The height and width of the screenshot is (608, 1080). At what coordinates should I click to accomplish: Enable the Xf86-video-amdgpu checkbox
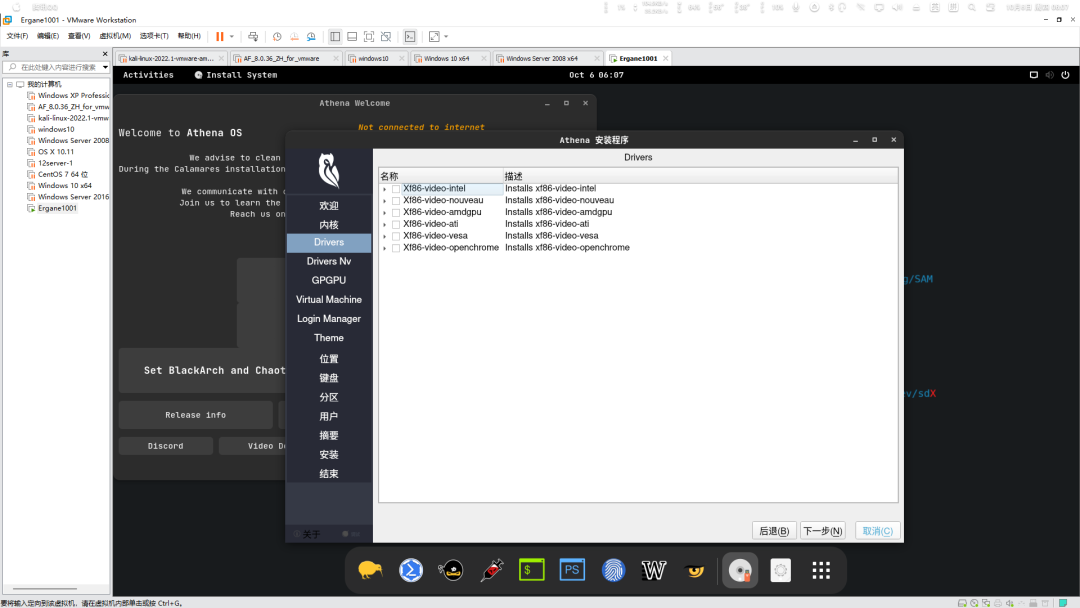point(396,212)
